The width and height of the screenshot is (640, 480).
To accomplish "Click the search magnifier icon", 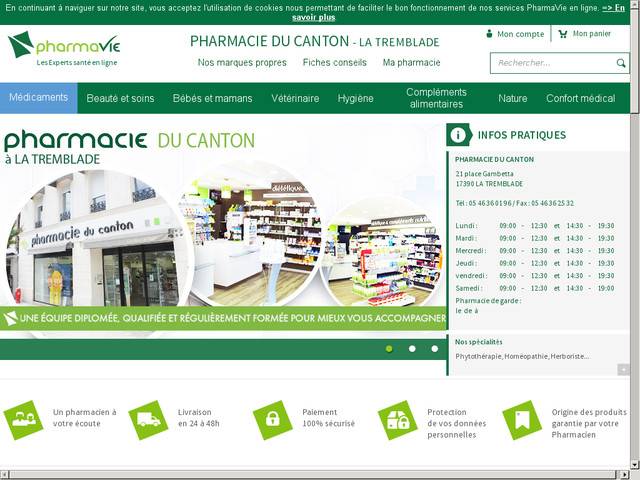I will point(621,63).
